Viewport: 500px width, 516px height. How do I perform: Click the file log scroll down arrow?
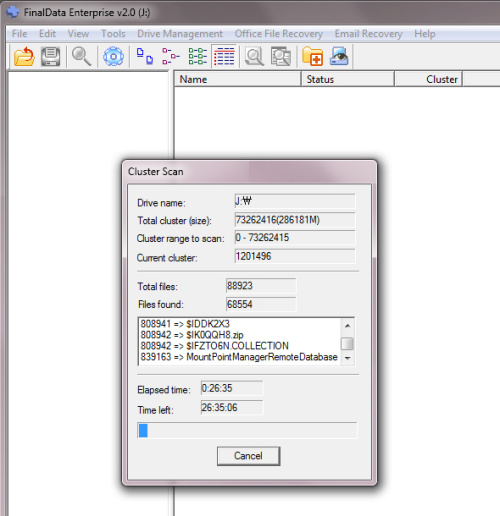[x=348, y=358]
